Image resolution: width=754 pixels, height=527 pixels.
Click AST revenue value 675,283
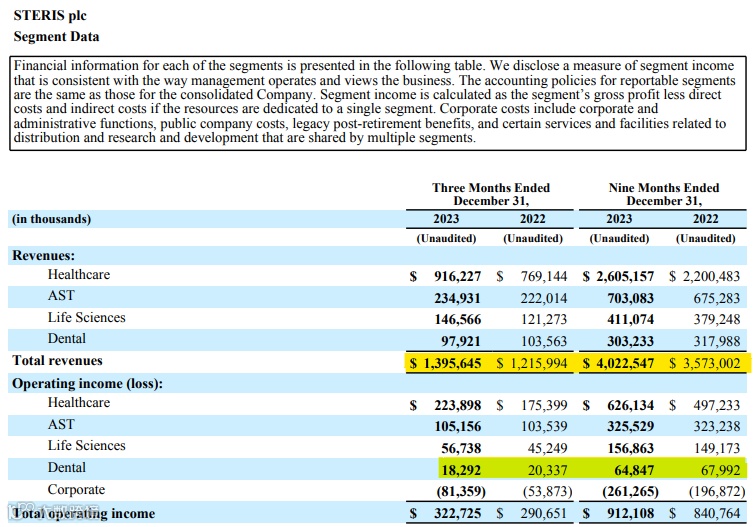click(716, 298)
